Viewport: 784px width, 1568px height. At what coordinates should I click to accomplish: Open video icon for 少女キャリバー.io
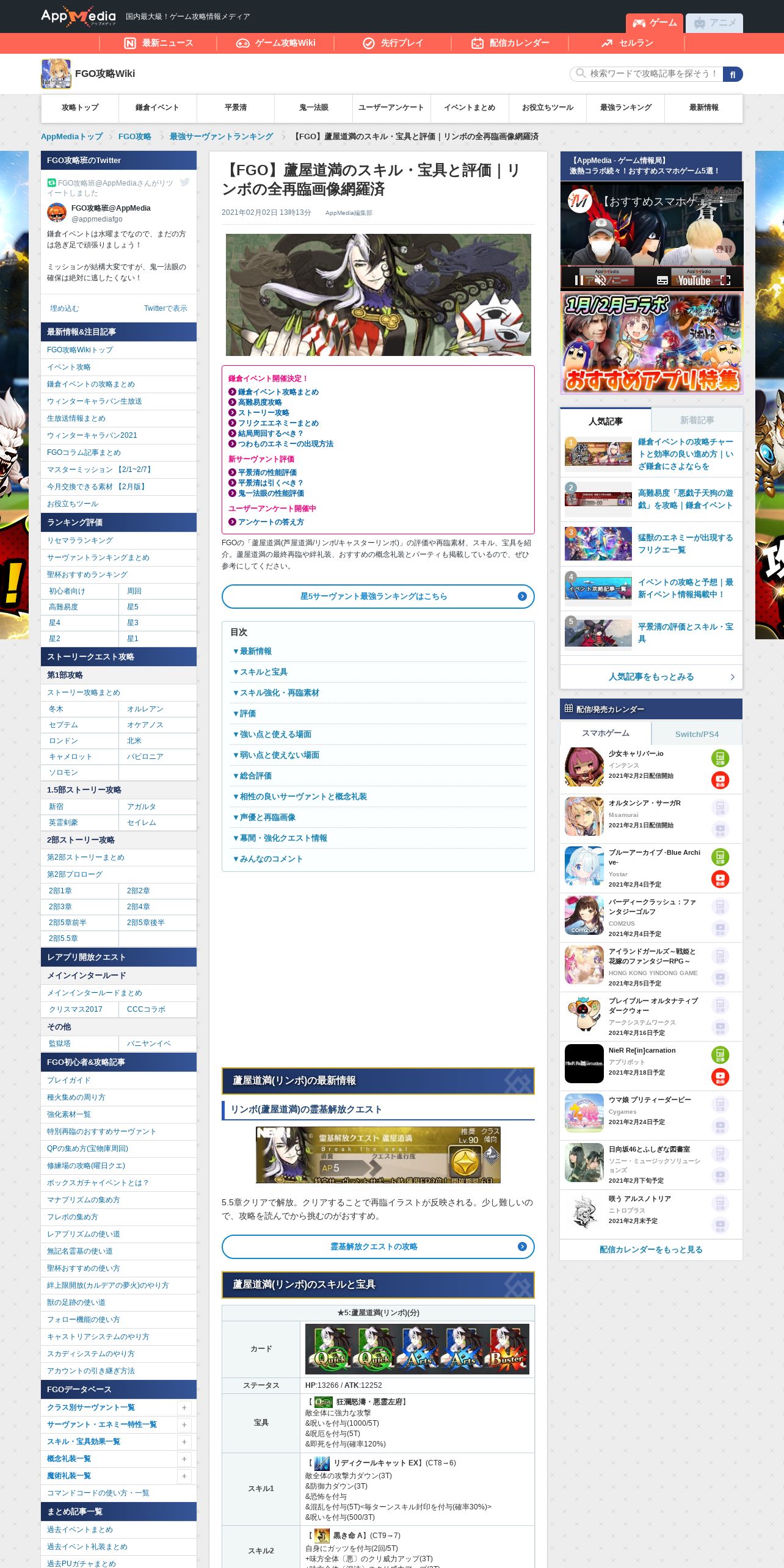(720, 780)
